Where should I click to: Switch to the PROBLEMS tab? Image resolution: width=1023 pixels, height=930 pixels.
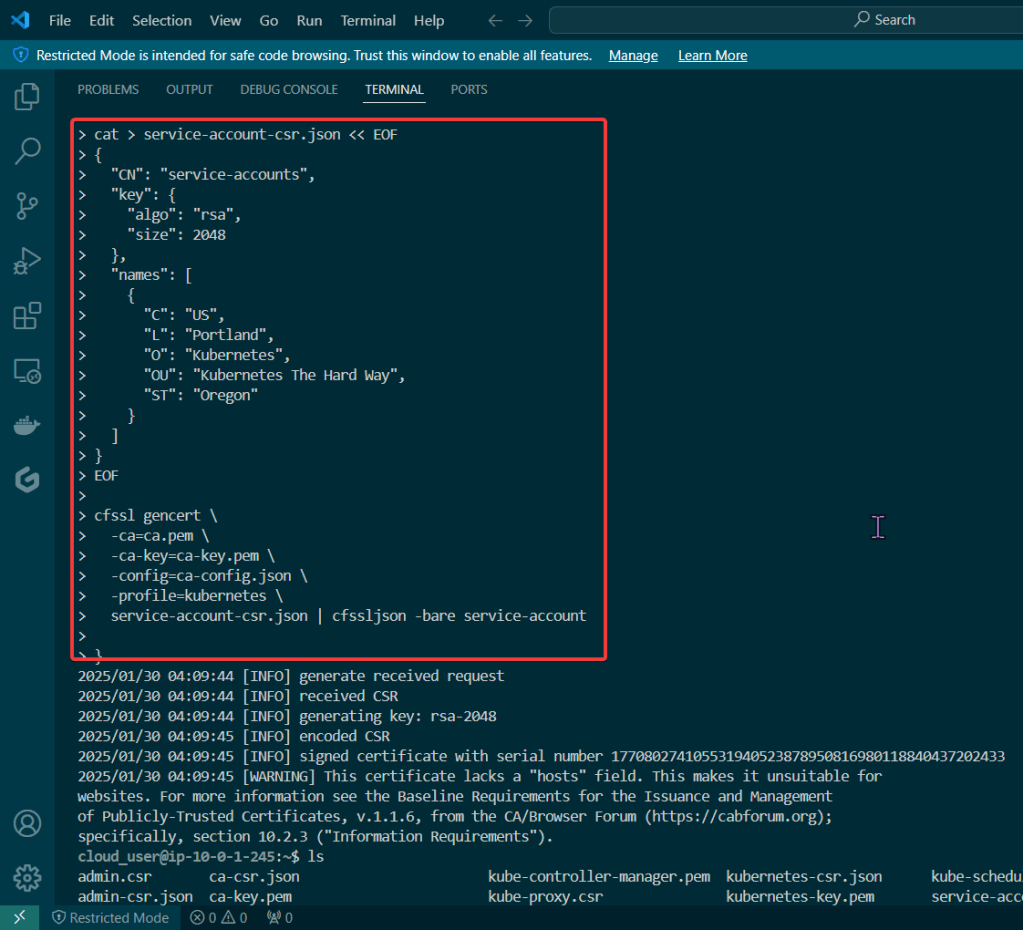108,90
